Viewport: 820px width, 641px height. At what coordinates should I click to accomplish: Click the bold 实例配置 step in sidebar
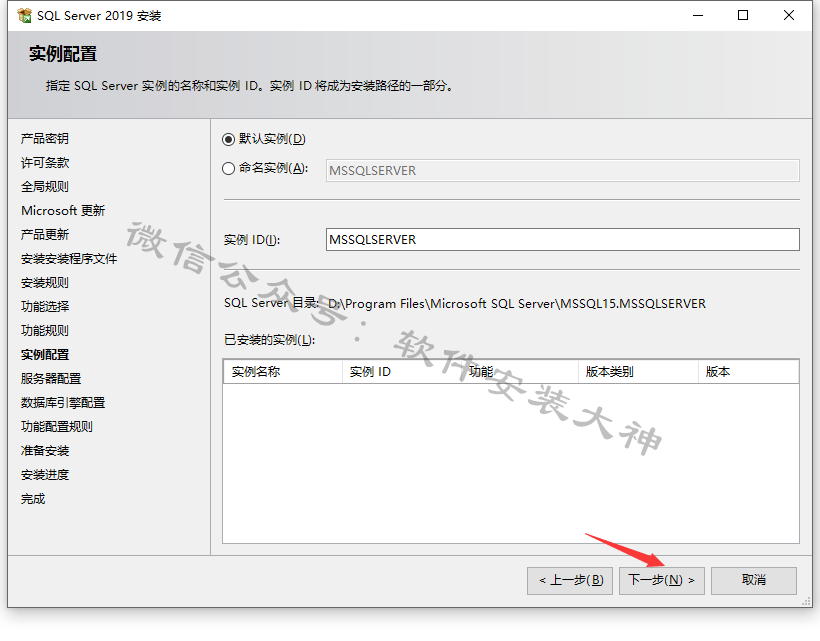coord(45,354)
